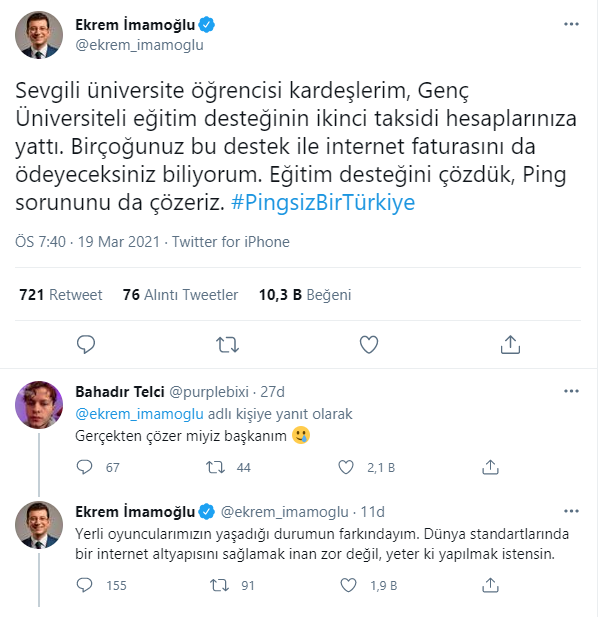Retweet the main tweet
Screen dimensions: 604x617
point(227,345)
